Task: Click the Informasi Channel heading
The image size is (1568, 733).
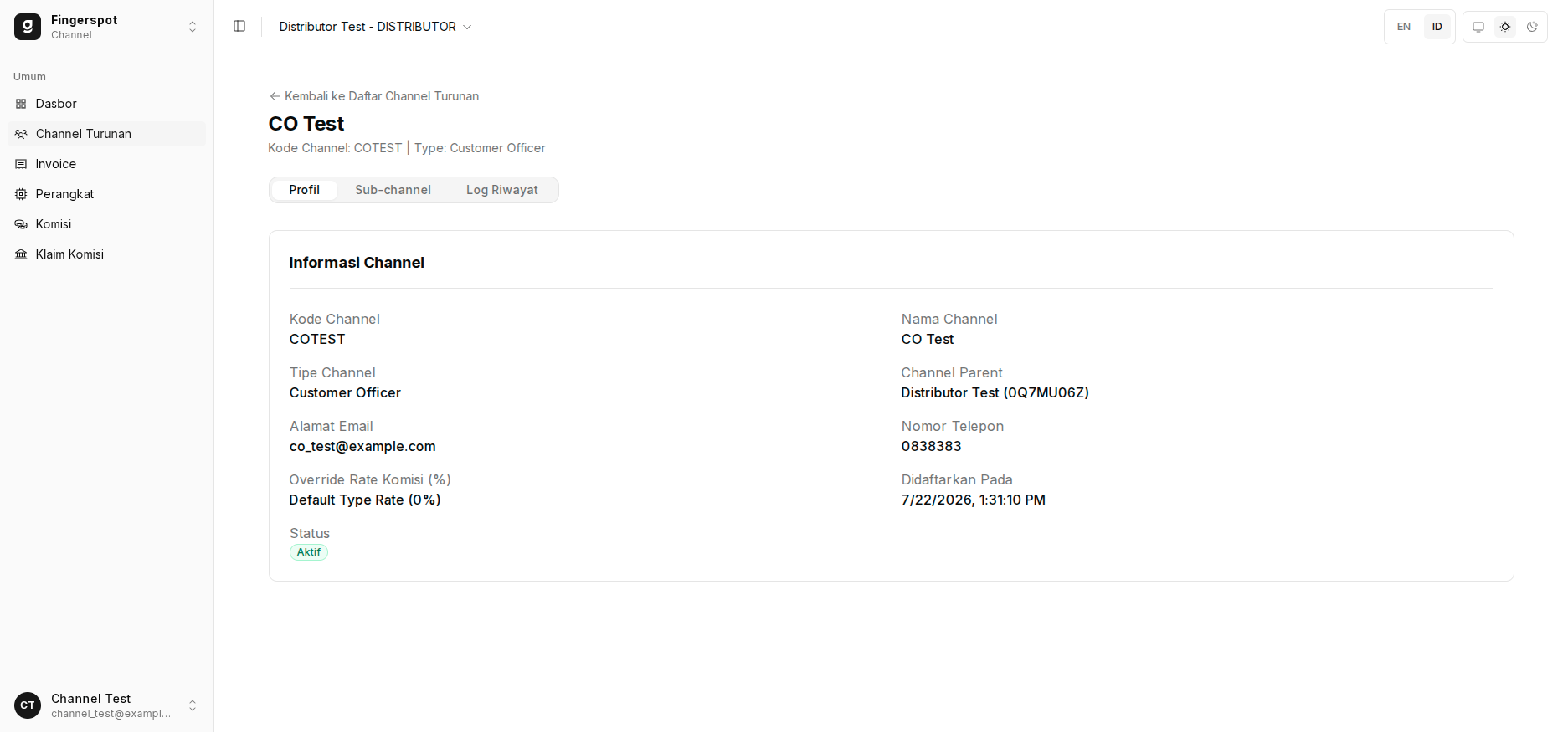Action: coord(357,263)
